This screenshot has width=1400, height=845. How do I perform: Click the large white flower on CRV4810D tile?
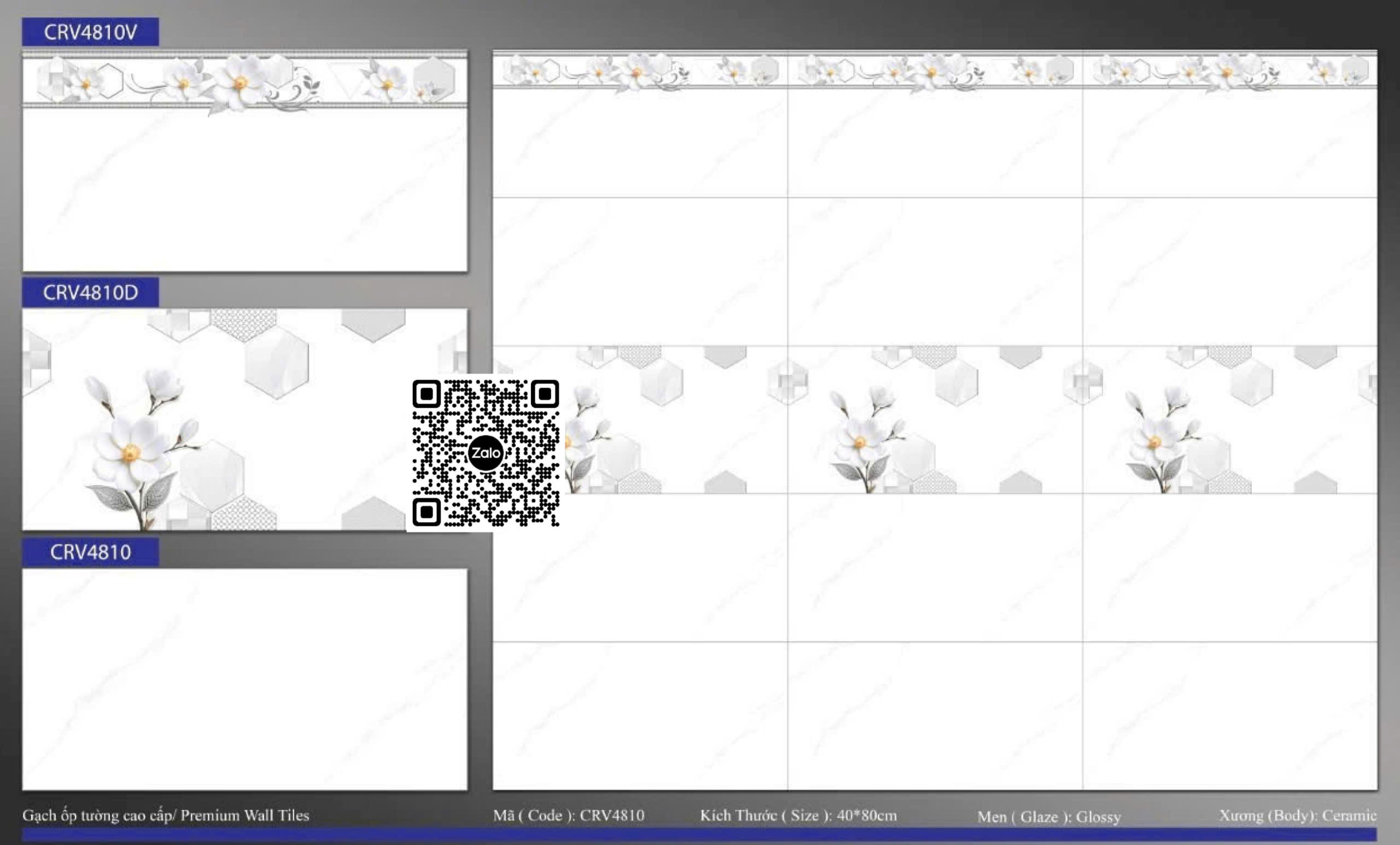pyautogui.click(x=130, y=452)
